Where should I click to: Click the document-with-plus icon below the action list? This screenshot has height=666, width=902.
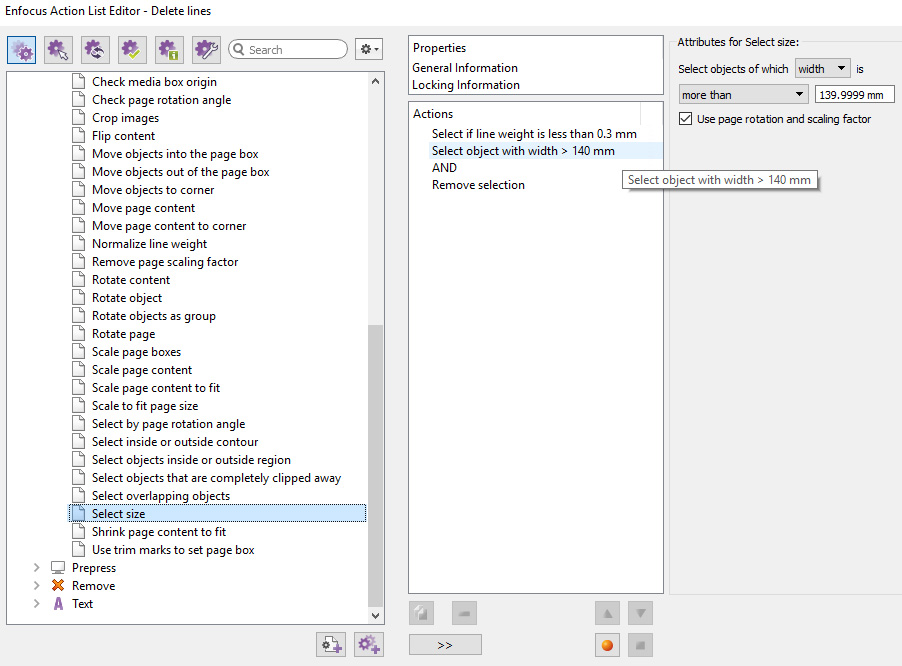coord(331,645)
